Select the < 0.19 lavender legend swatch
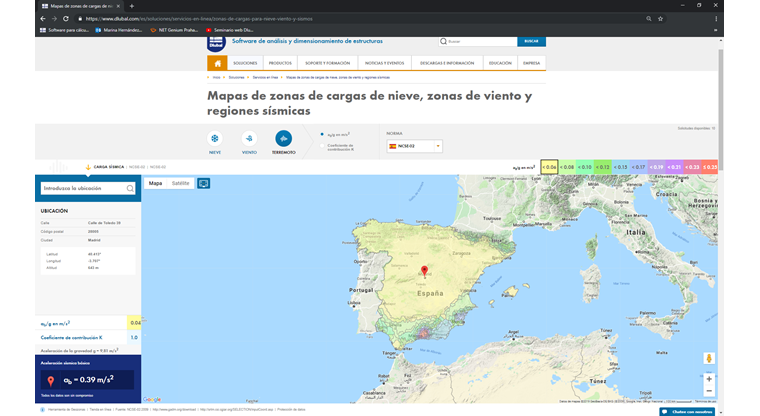 [x=656, y=167]
